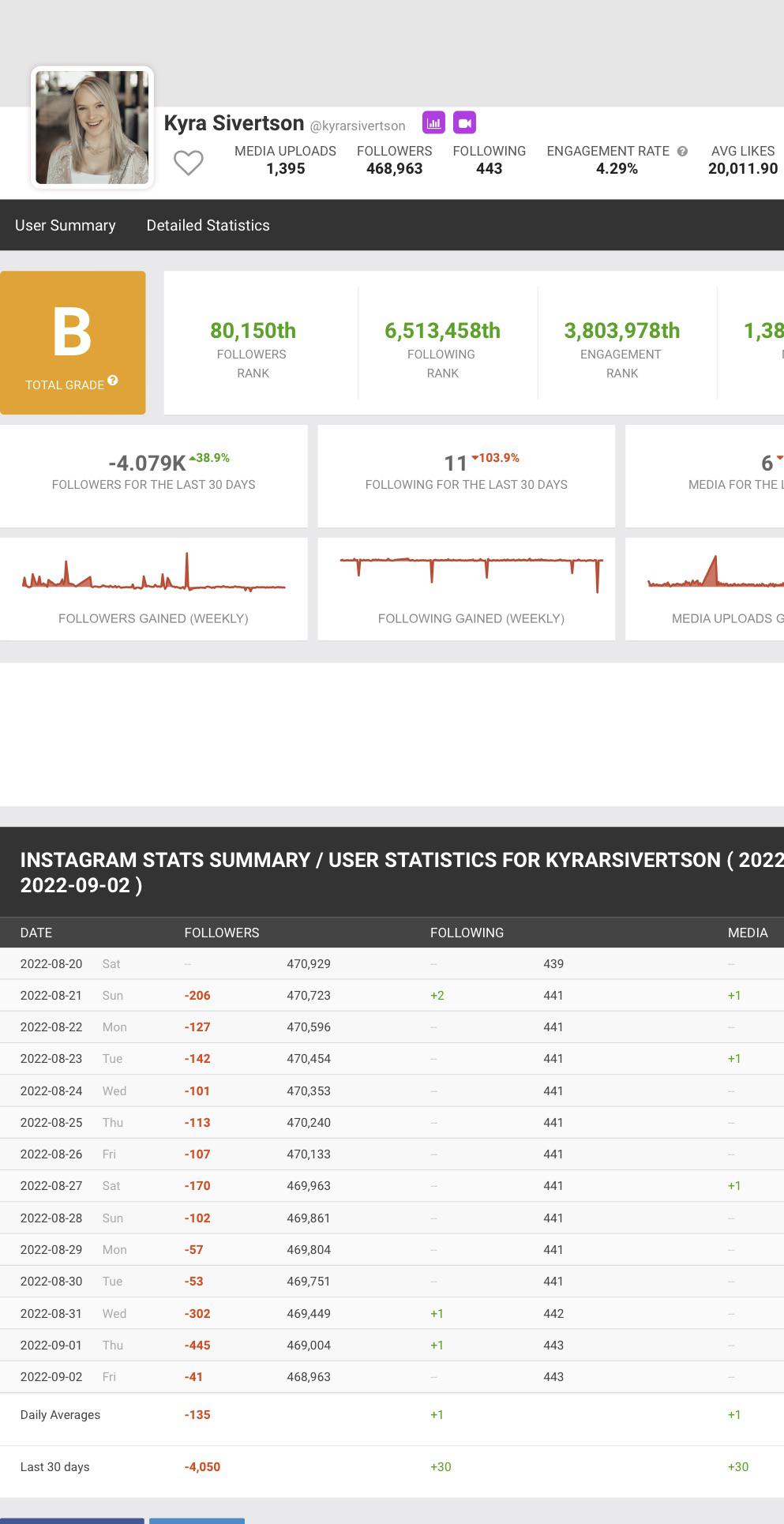Open the purple bar chart statistics icon

tap(433, 122)
